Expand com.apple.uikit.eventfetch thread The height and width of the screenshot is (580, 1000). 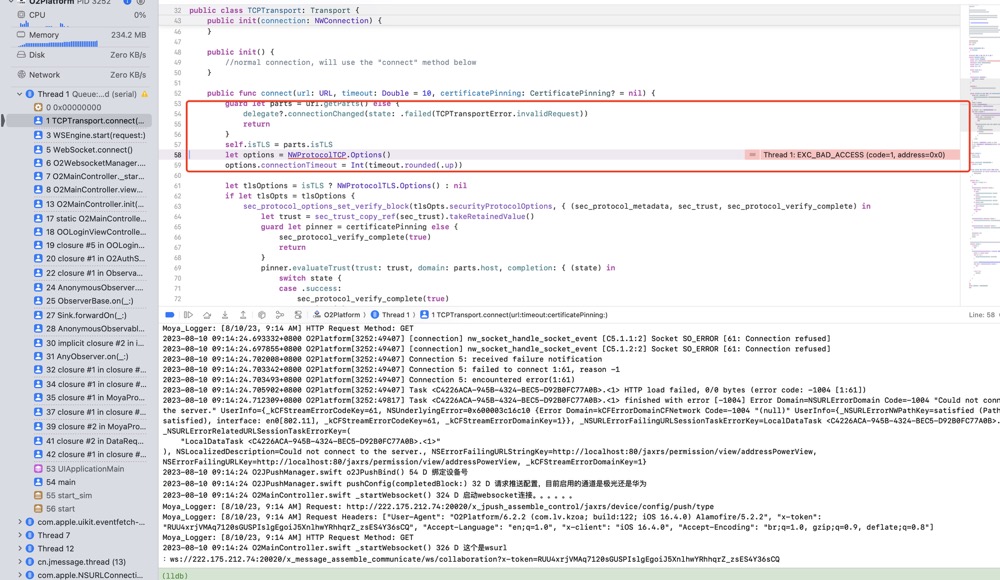coord(19,522)
